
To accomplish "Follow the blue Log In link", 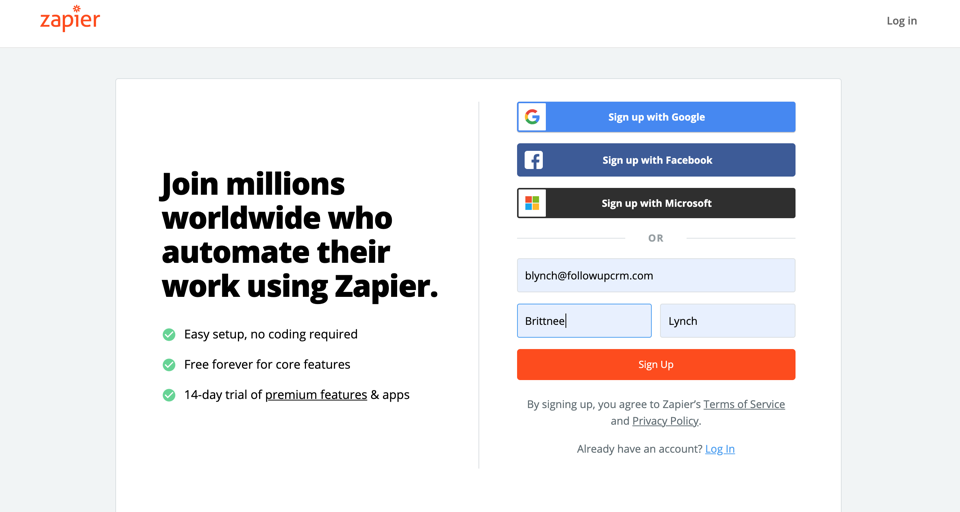I will point(720,449).
